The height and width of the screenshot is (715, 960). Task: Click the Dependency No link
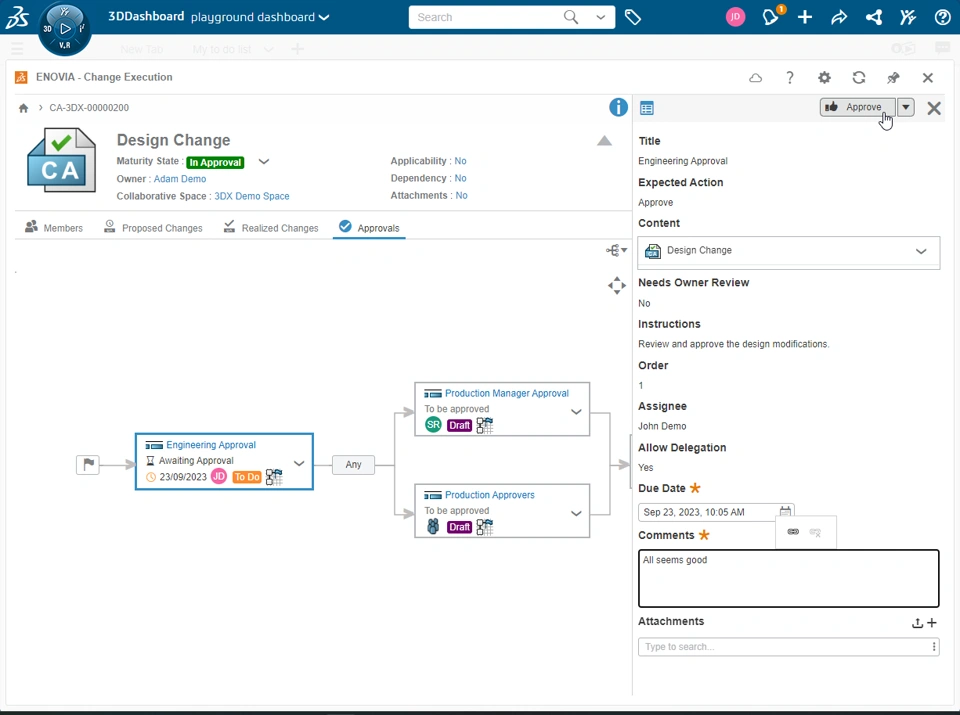[x=460, y=178]
